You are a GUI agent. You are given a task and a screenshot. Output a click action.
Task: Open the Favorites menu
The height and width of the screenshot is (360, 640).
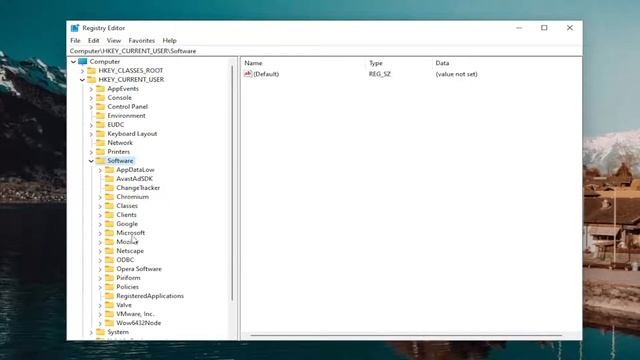(x=142, y=40)
